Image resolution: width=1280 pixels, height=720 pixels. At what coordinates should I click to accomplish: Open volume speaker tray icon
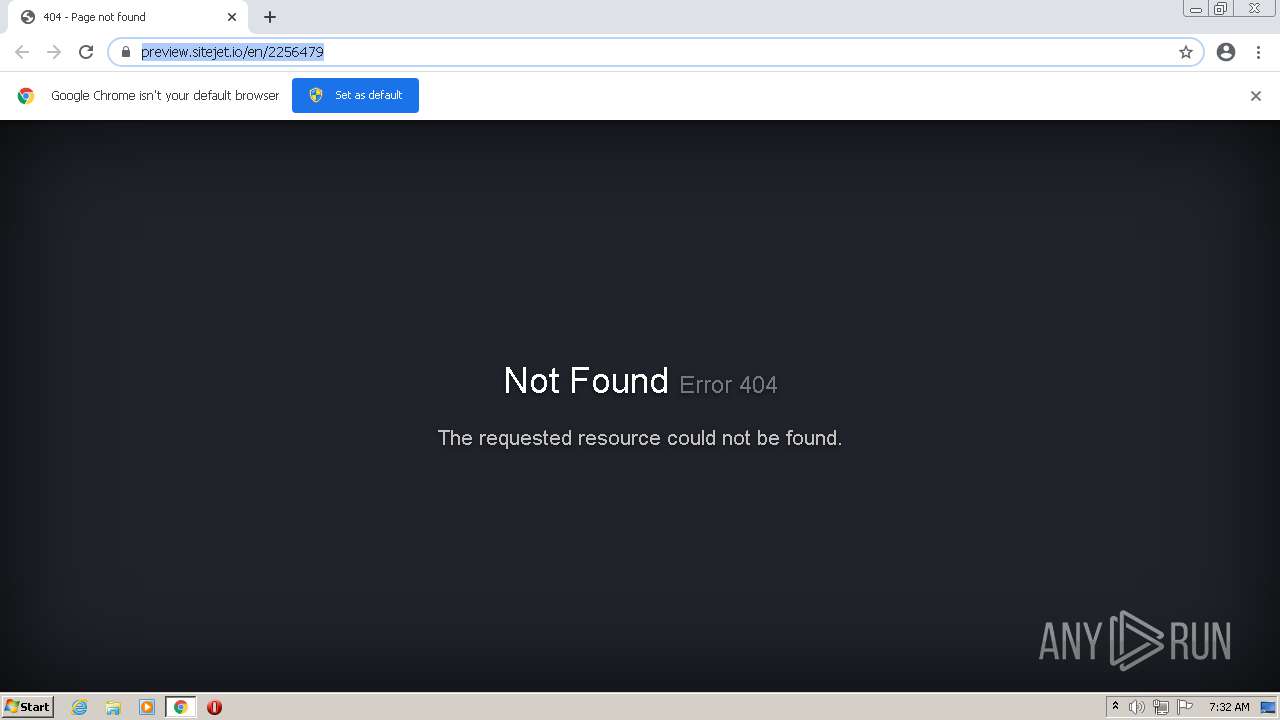[x=1137, y=707]
